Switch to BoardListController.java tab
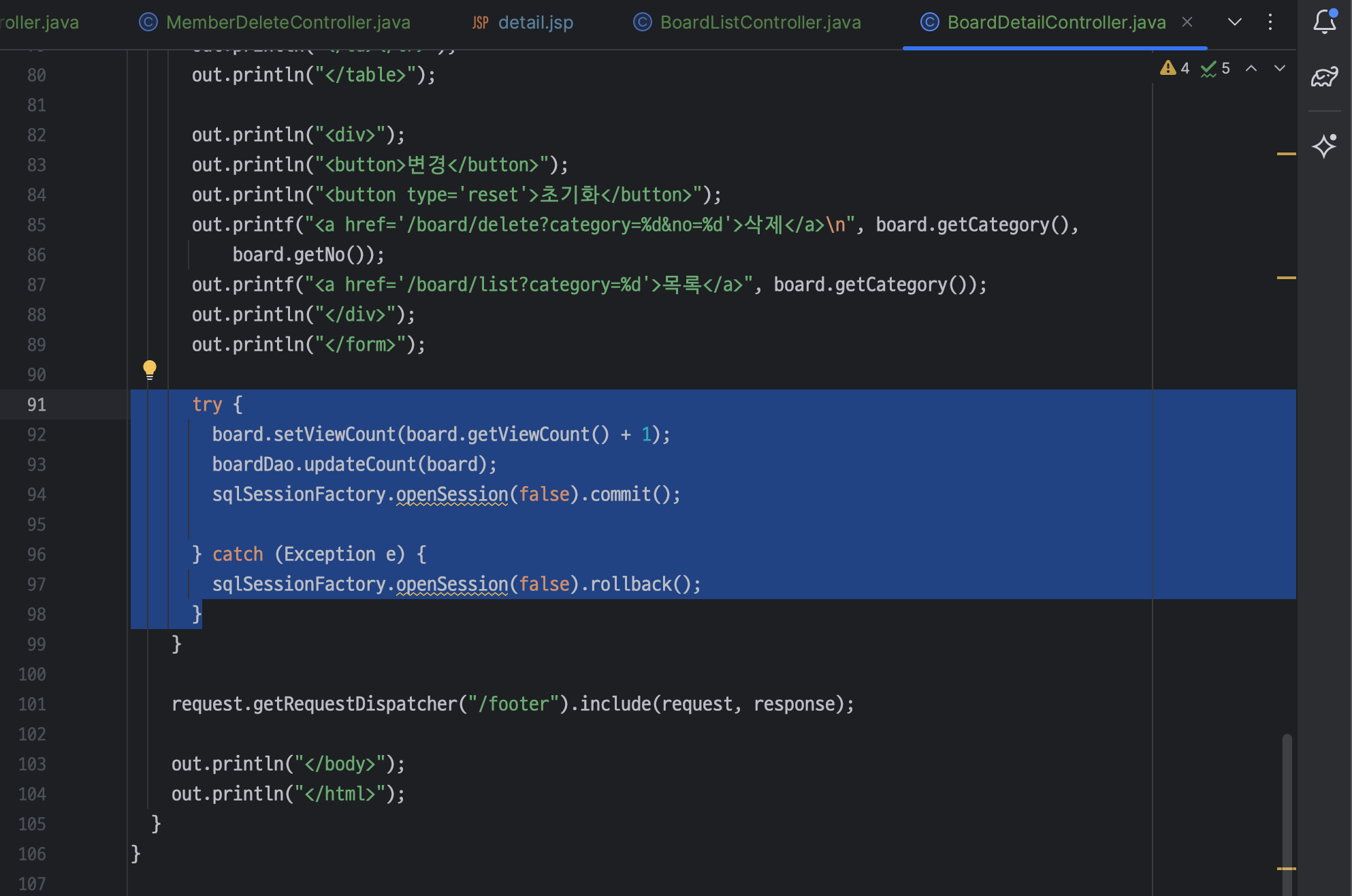This screenshot has height=896, width=1352. click(x=760, y=22)
